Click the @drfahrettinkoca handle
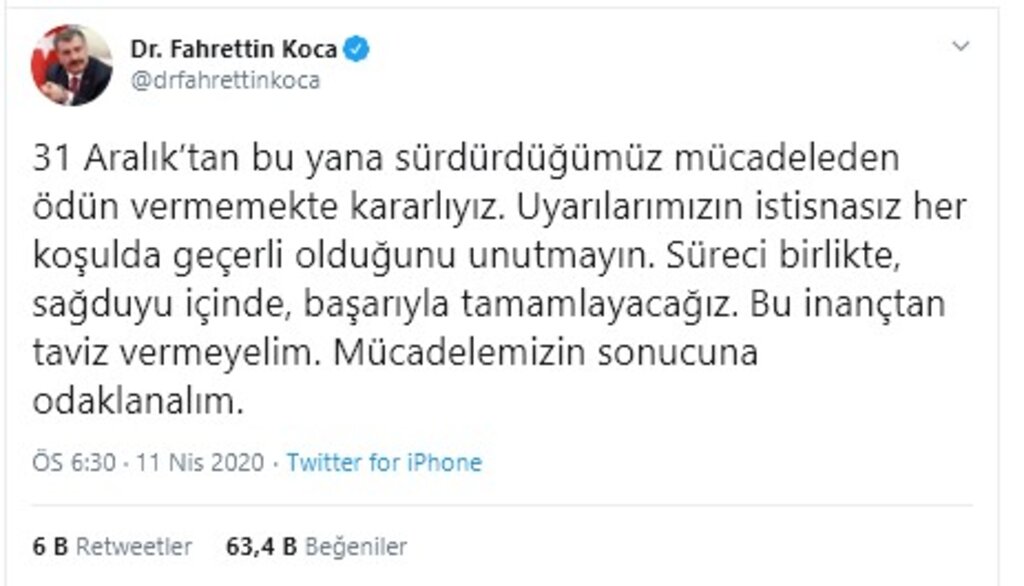Screen dimensions: 1024x586 [x=225, y=80]
